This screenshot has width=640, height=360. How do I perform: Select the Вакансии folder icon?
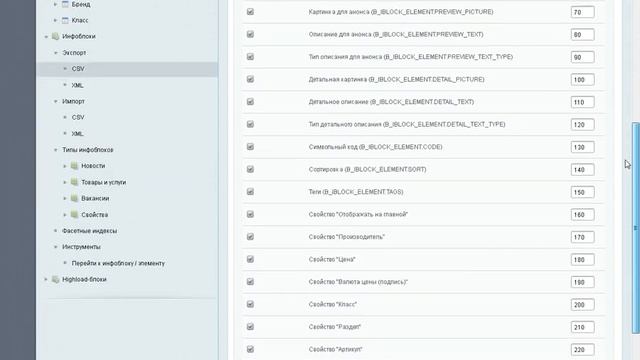click(74, 198)
